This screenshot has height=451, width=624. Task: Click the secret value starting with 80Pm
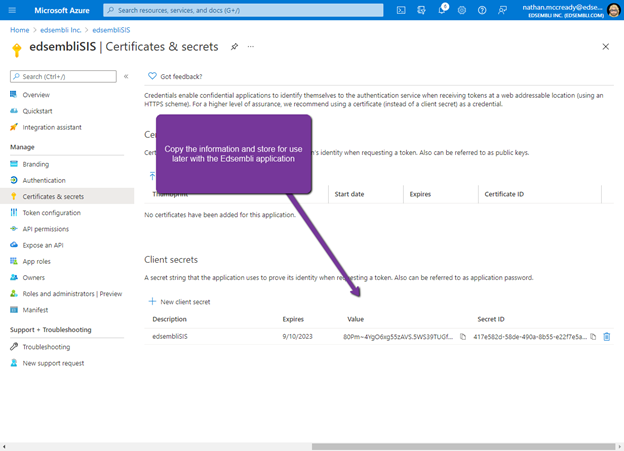(398, 337)
